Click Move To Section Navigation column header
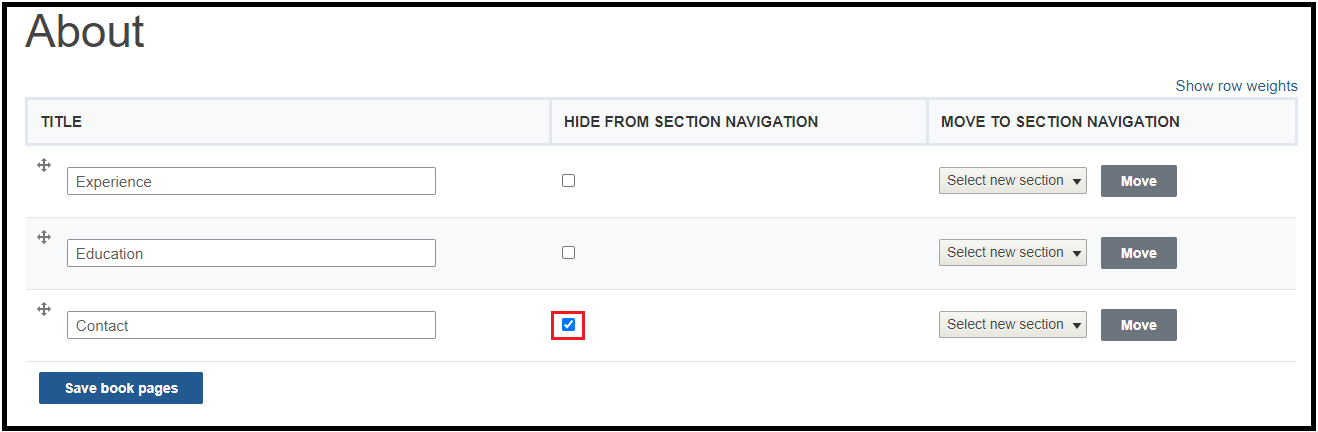The width and height of the screenshot is (1318, 432). [1060, 122]
